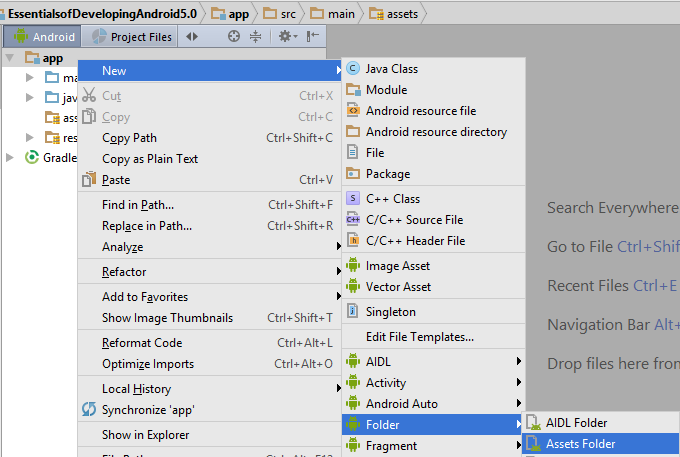Open the project panel gear settings
Viewport: 680px width, 457px height.
[288, 36]
